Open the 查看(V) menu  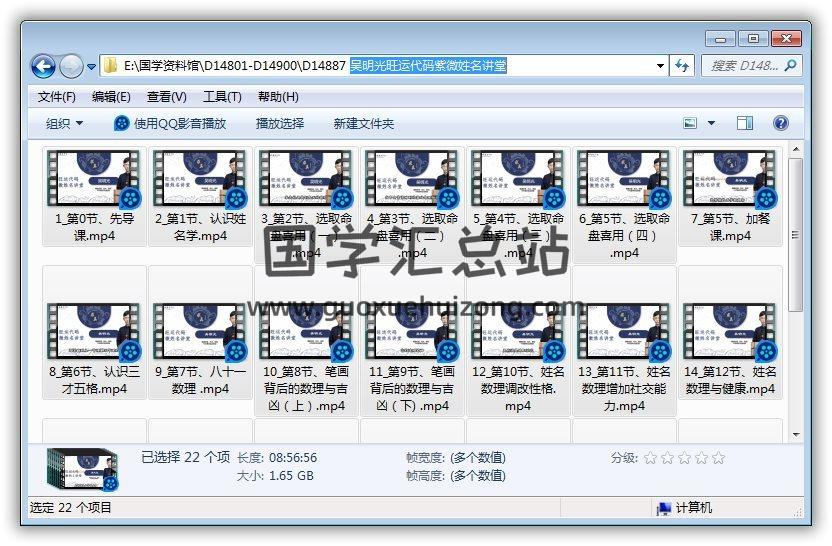pyautogui.click(x=167, y=97)
